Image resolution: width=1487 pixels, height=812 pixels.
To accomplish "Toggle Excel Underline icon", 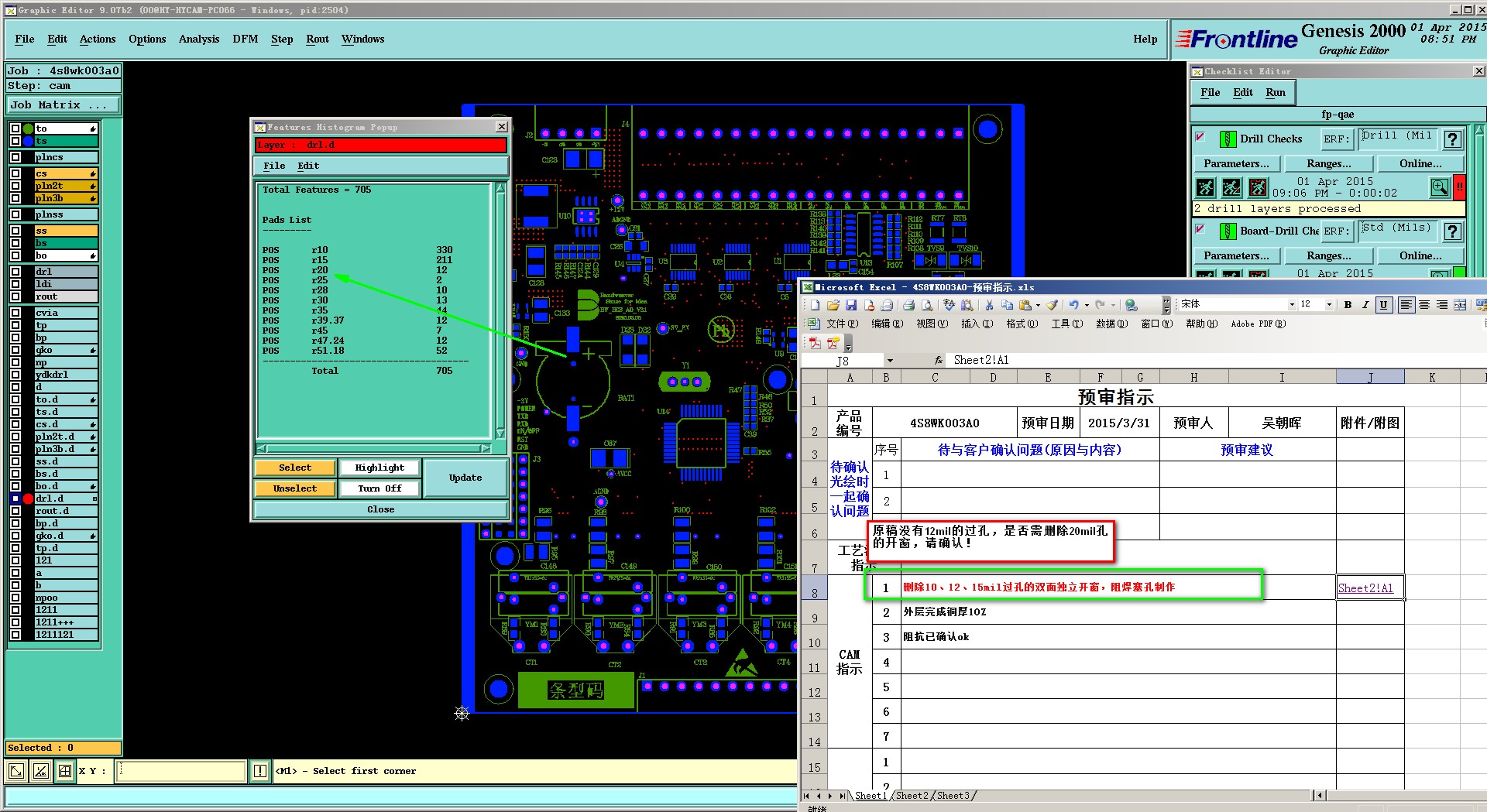I will pos(1383,305).
